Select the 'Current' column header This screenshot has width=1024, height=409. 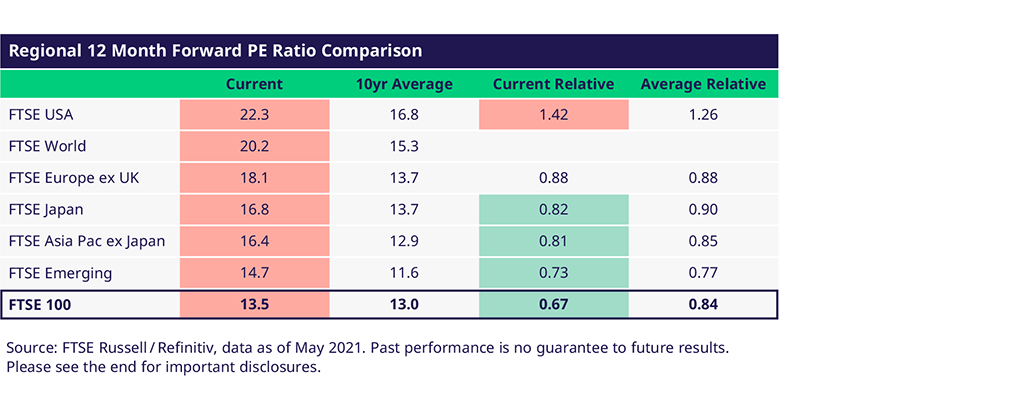click(x=254, y=84)
